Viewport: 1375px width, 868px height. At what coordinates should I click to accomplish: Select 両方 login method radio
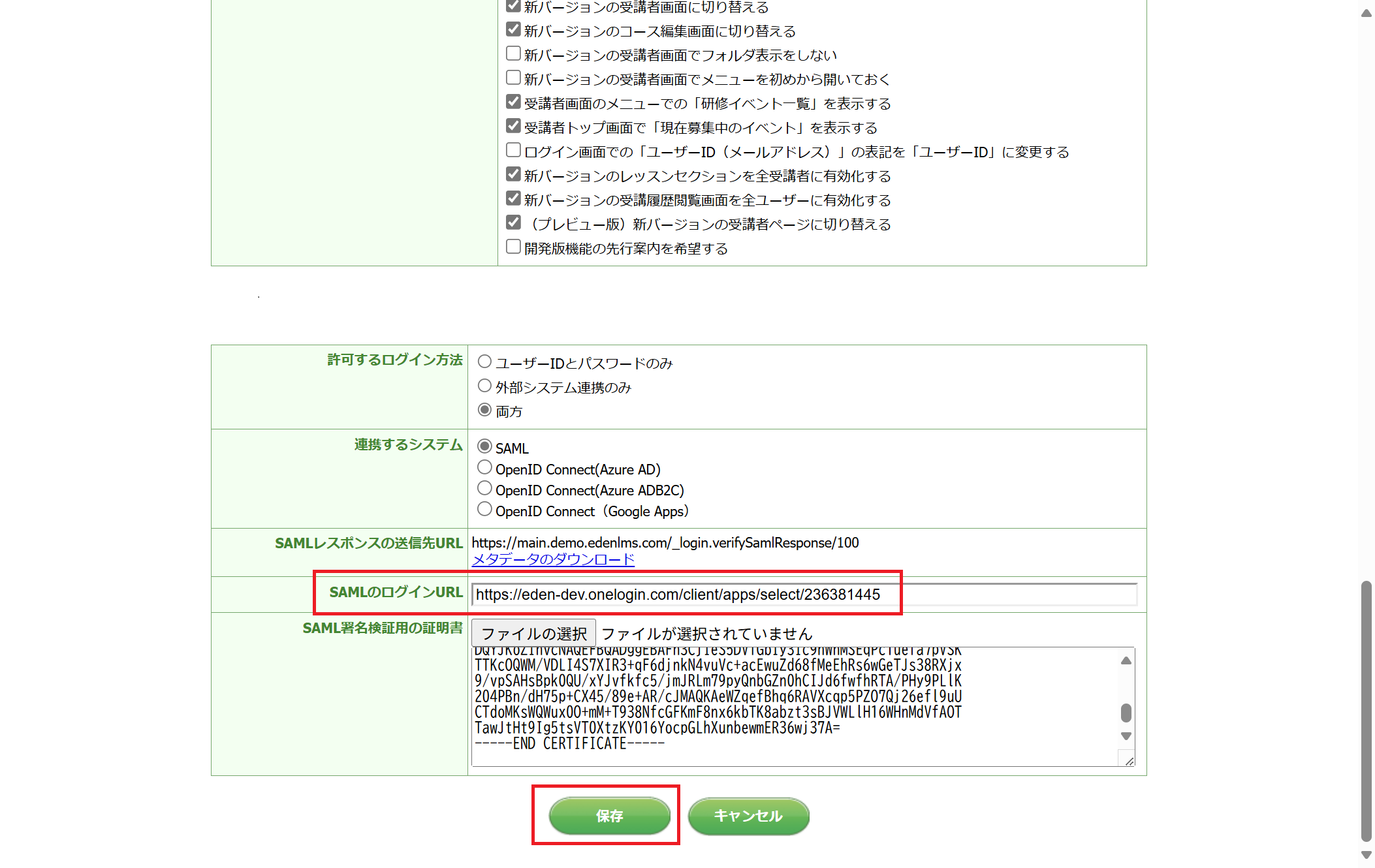[x=484, y=410]
